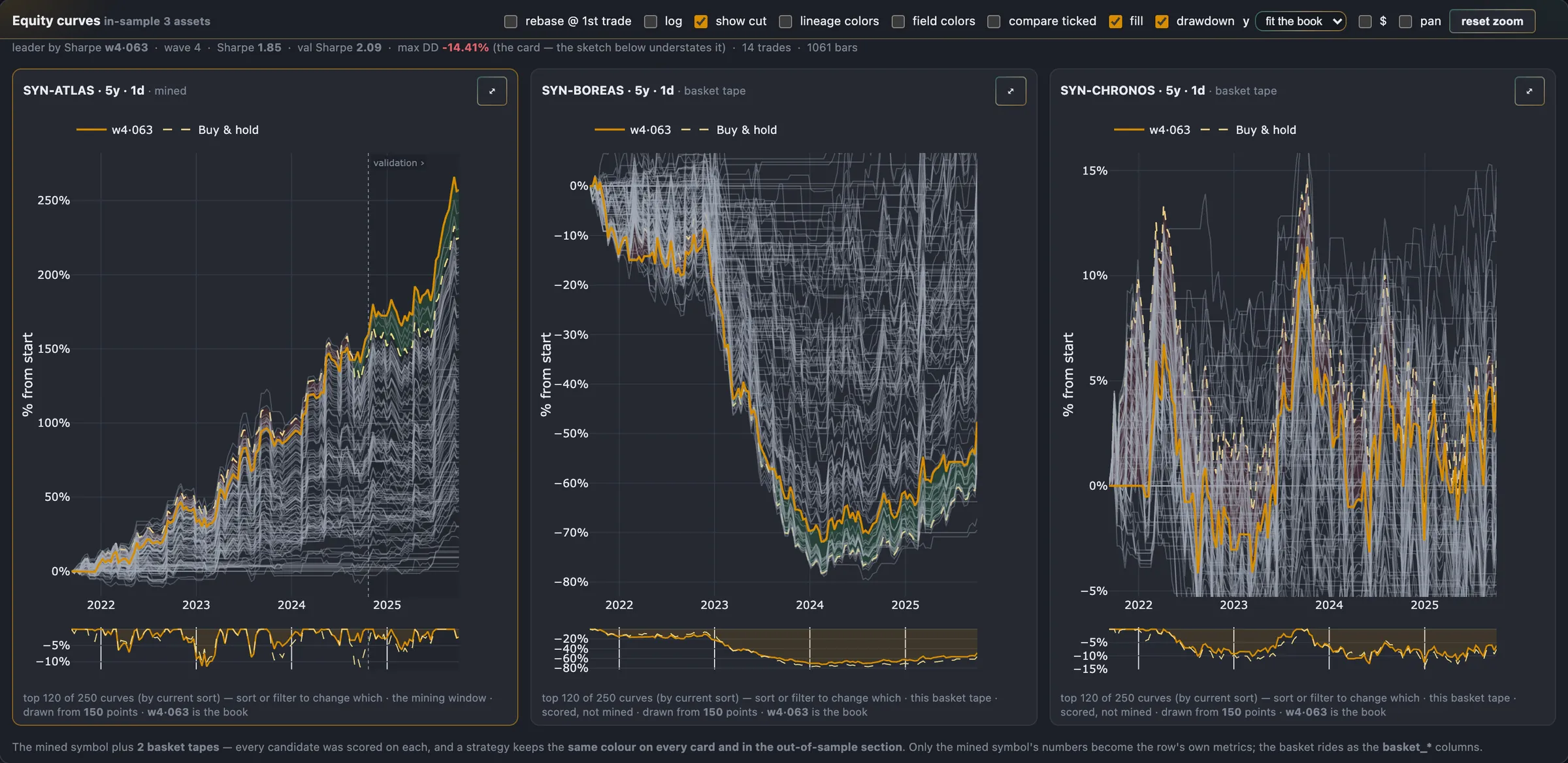Click the Sharpe 1.85 value
The height and width of the screenshot is (763, 1568).
[x=249, y=48]
